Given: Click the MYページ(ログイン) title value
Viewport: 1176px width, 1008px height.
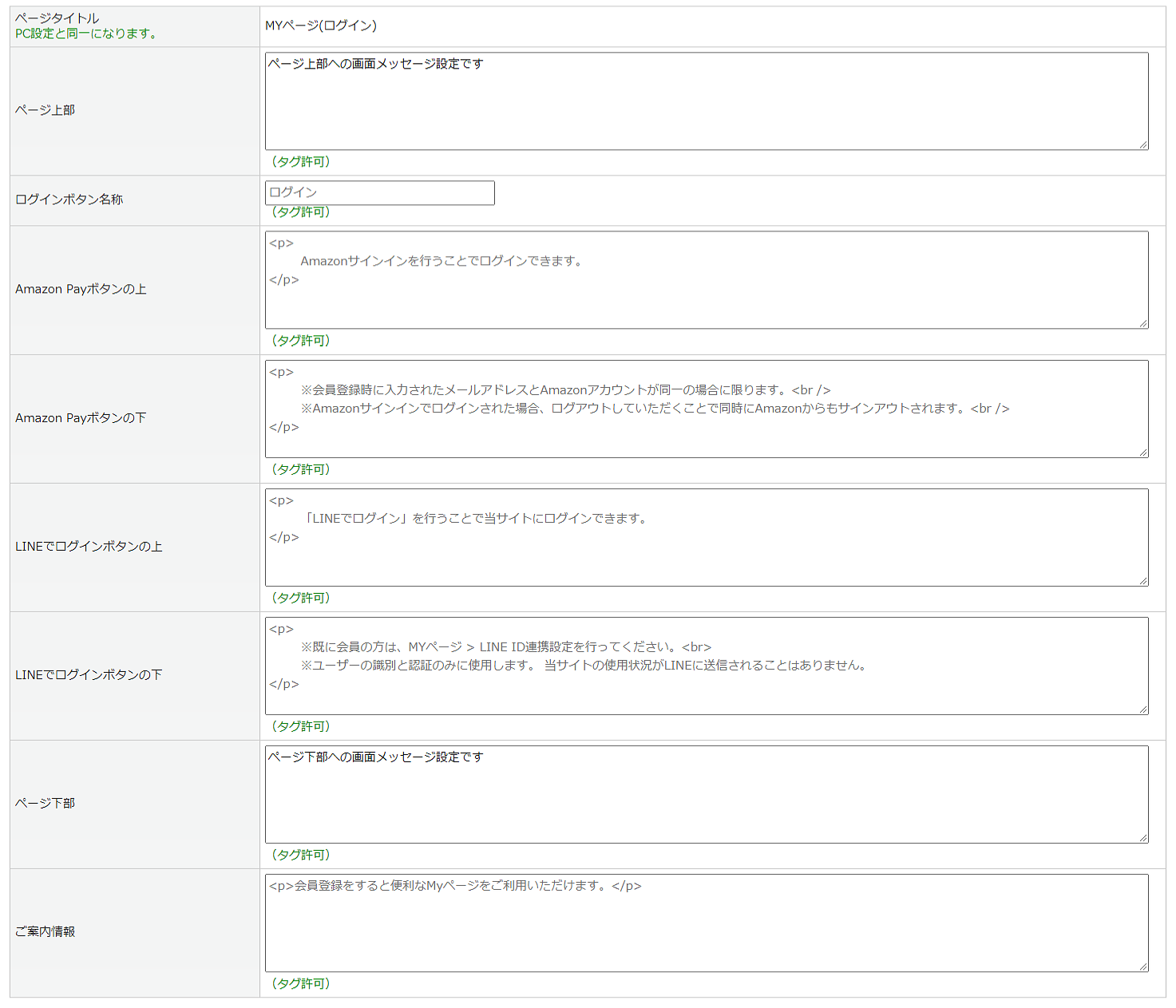Looking at the screenshot, I should 321,26.
